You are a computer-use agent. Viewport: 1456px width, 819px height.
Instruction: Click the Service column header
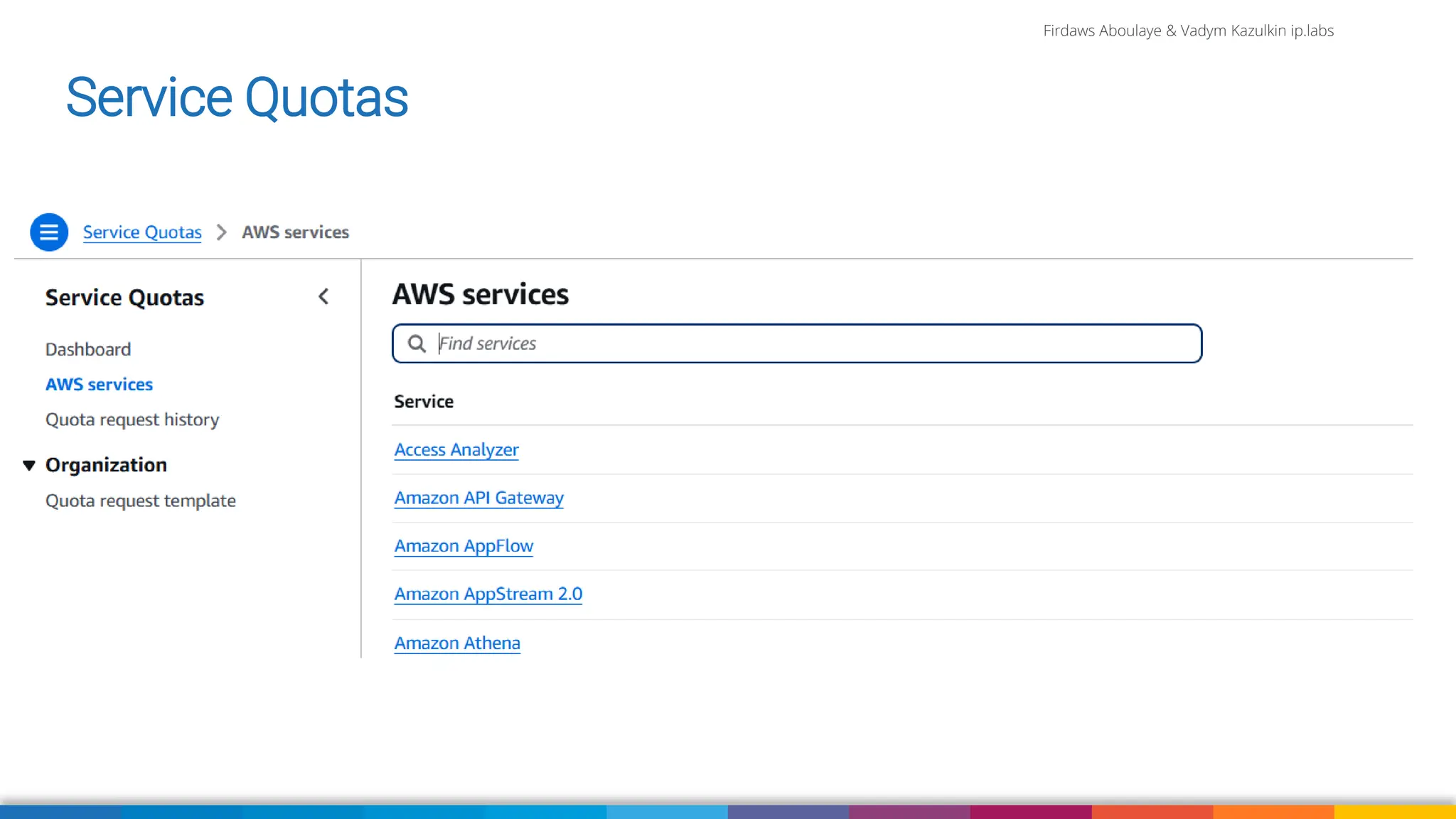click(424, 402)
